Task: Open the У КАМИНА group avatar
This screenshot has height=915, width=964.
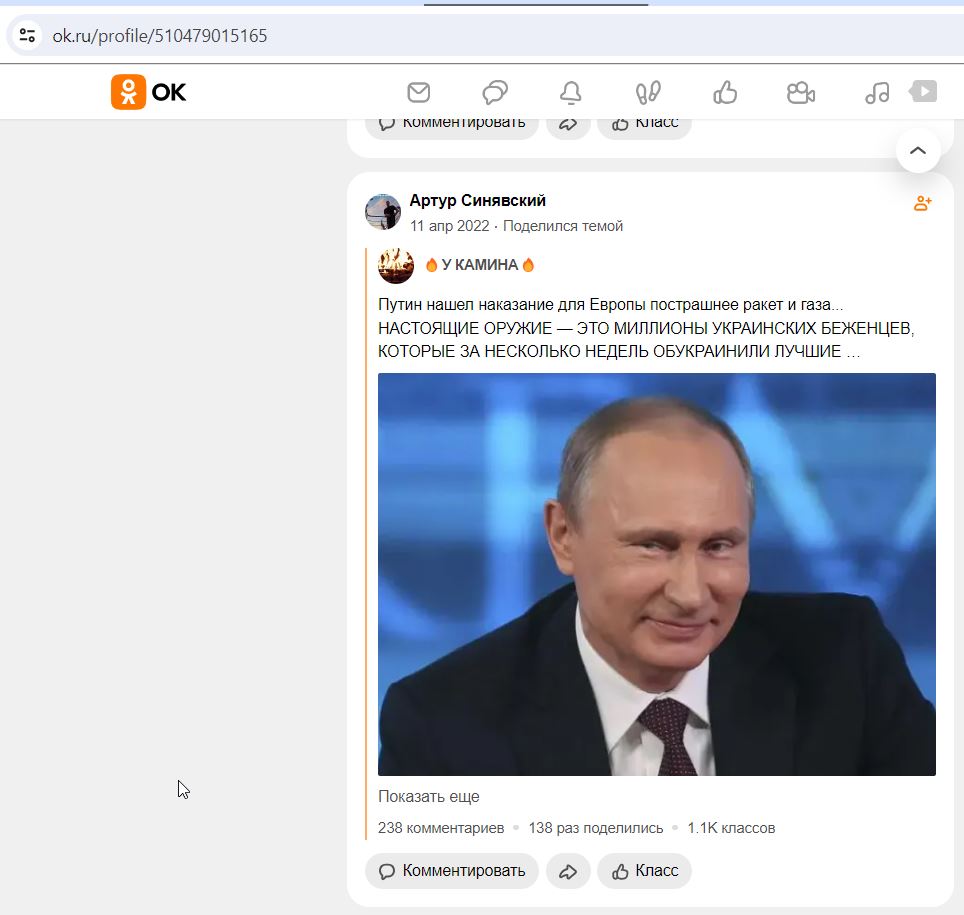Action: (x=396, y=266)
